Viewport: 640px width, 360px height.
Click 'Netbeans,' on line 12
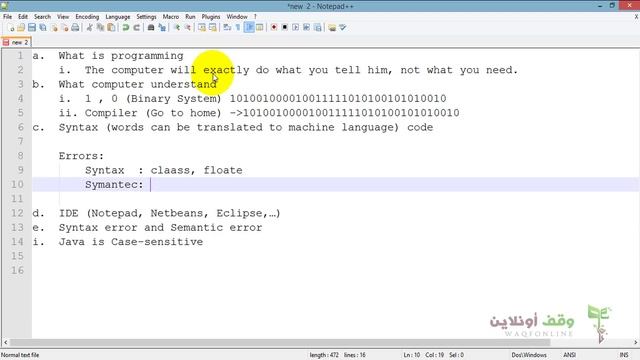[180, 213]
